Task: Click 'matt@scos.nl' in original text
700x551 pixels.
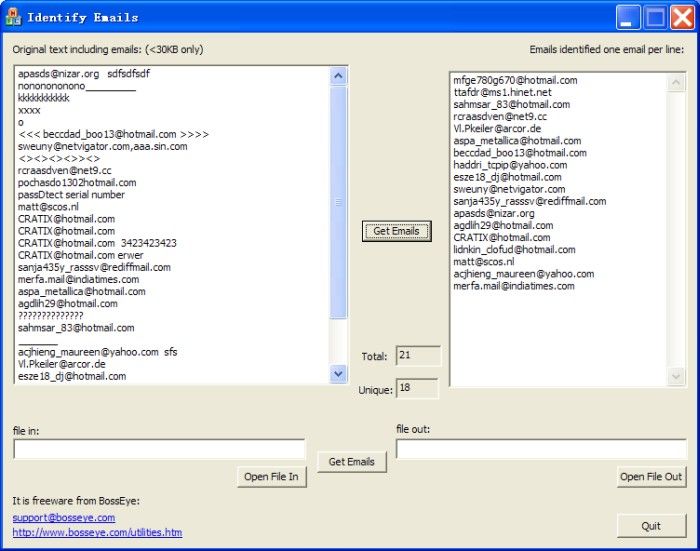Action: click(48, 207)
